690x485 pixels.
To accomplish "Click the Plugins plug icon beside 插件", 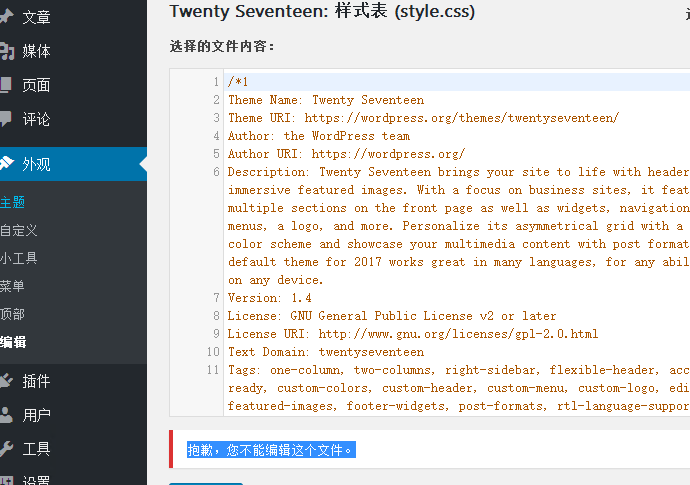I will click(x=6, y=381).
